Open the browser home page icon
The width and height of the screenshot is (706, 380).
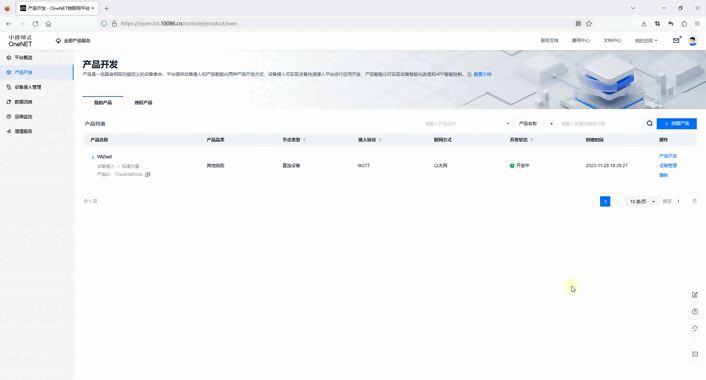48,23
